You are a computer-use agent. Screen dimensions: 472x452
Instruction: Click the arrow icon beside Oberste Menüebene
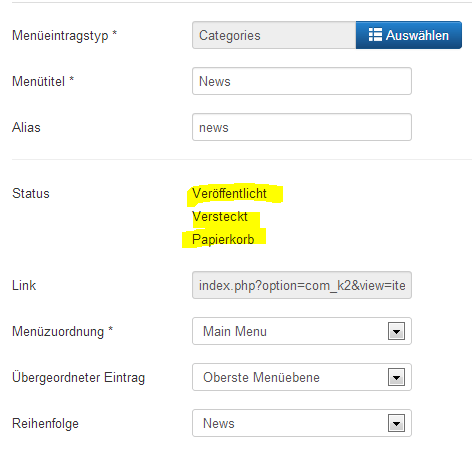click(x=396, y=377)
